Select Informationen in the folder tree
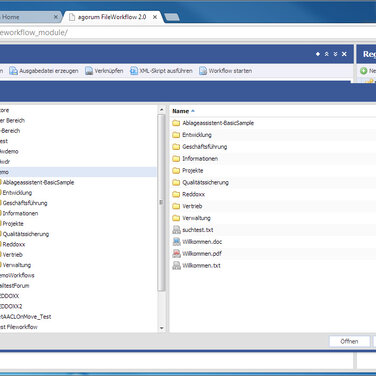The image size is (376, 376). [20, 213]
